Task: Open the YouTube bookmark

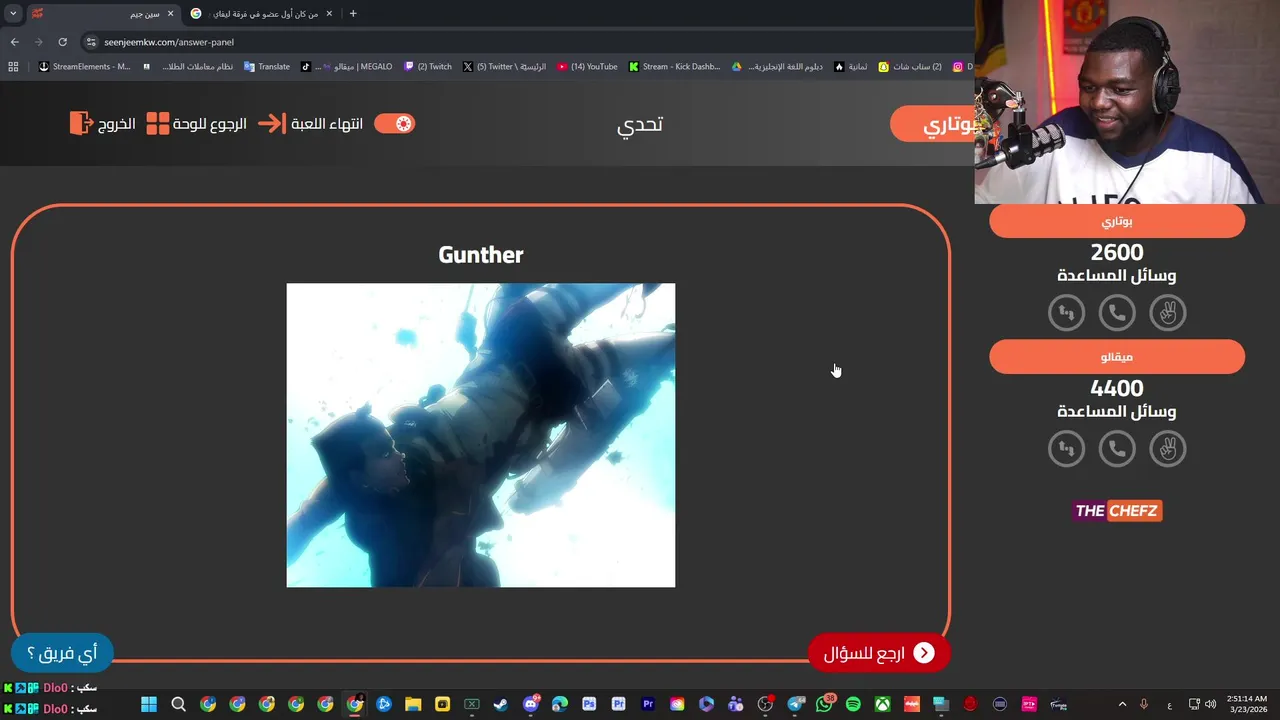Action: (587, 67)
